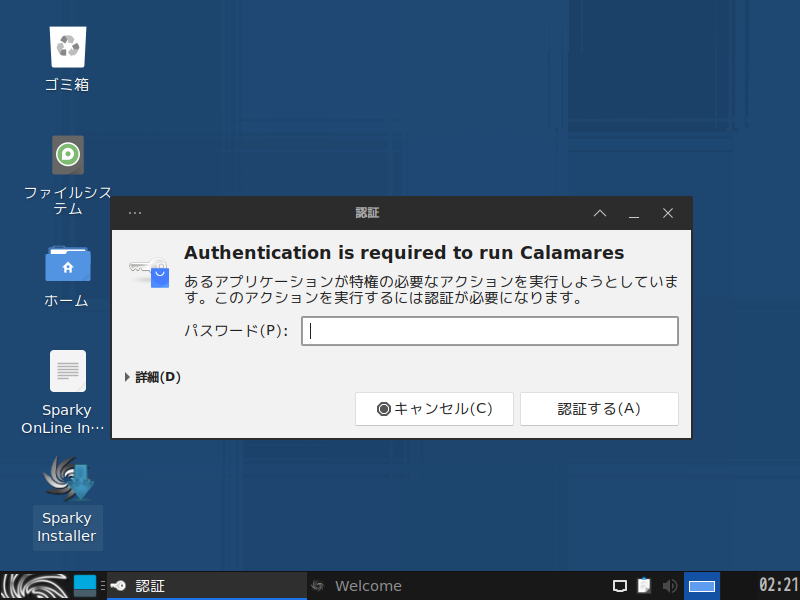Click the パスワード password input field
Viewport: 800px width, 600px height.
pos(490,331)
